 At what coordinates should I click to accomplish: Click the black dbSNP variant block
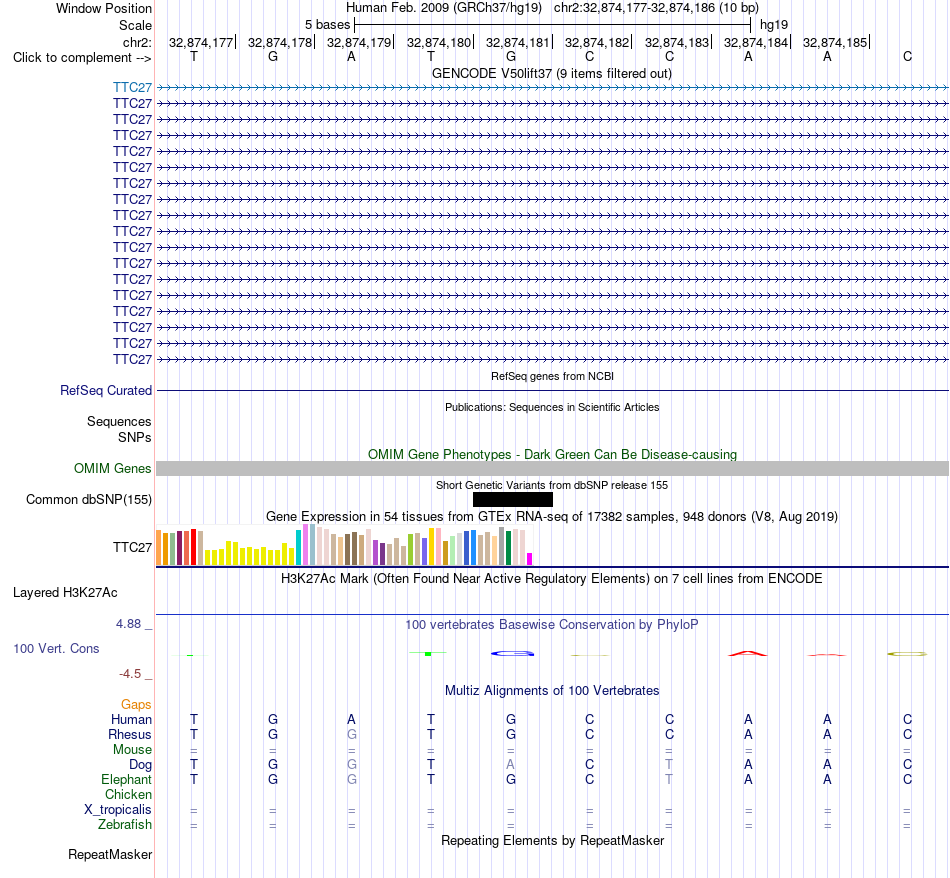[513, 499]
